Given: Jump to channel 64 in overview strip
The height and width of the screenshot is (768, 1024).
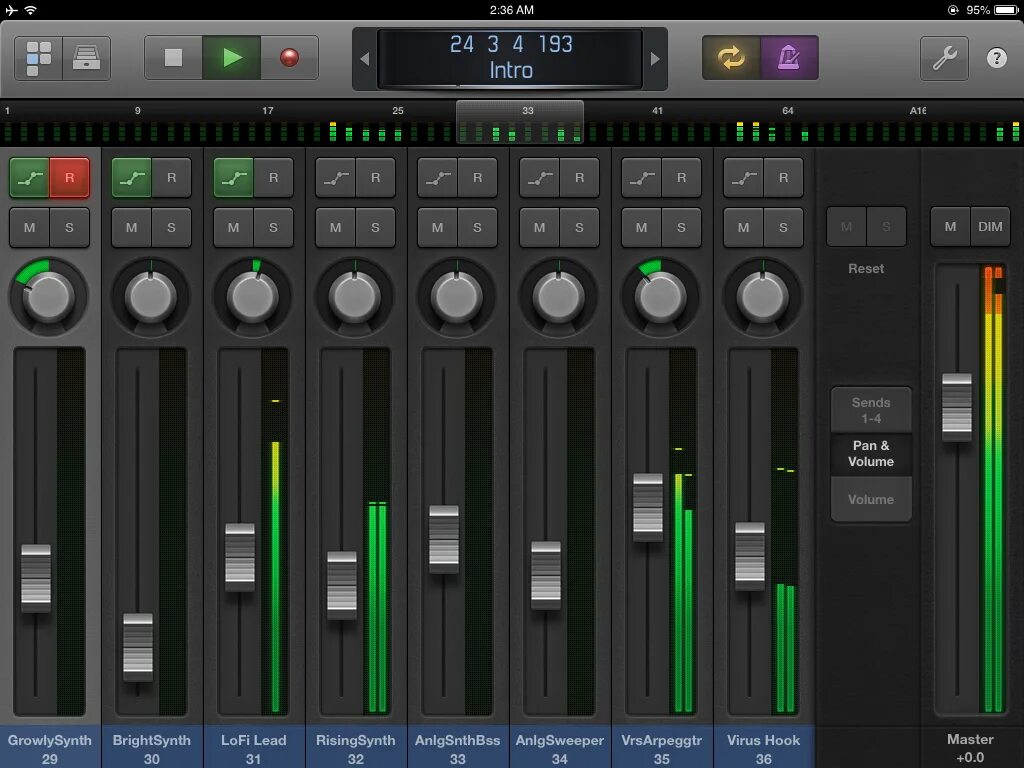Looking at the screenshot, I should pyautogui.click(x=788, y=110).
